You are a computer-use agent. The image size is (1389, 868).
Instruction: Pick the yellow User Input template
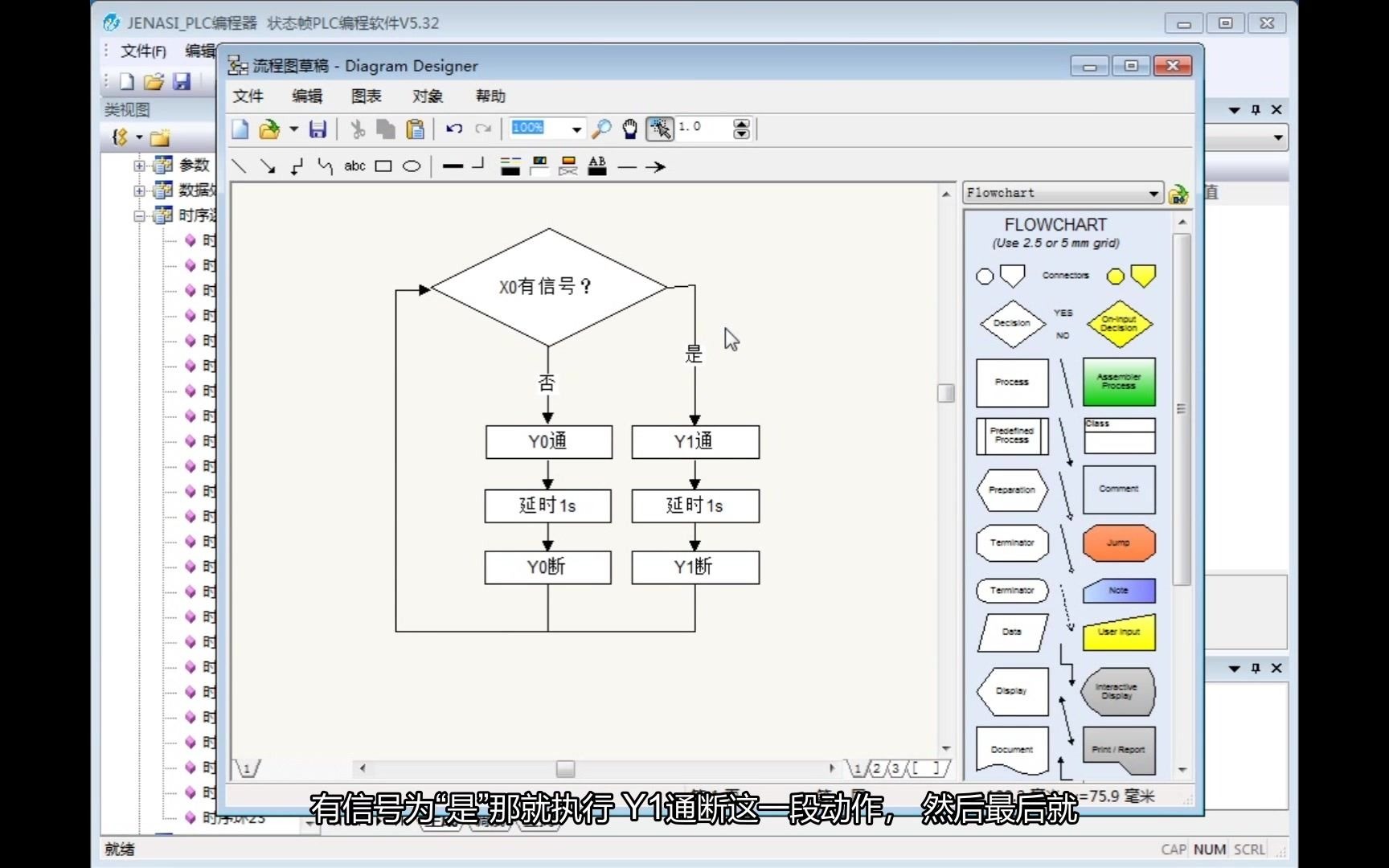pos(1119,633)
